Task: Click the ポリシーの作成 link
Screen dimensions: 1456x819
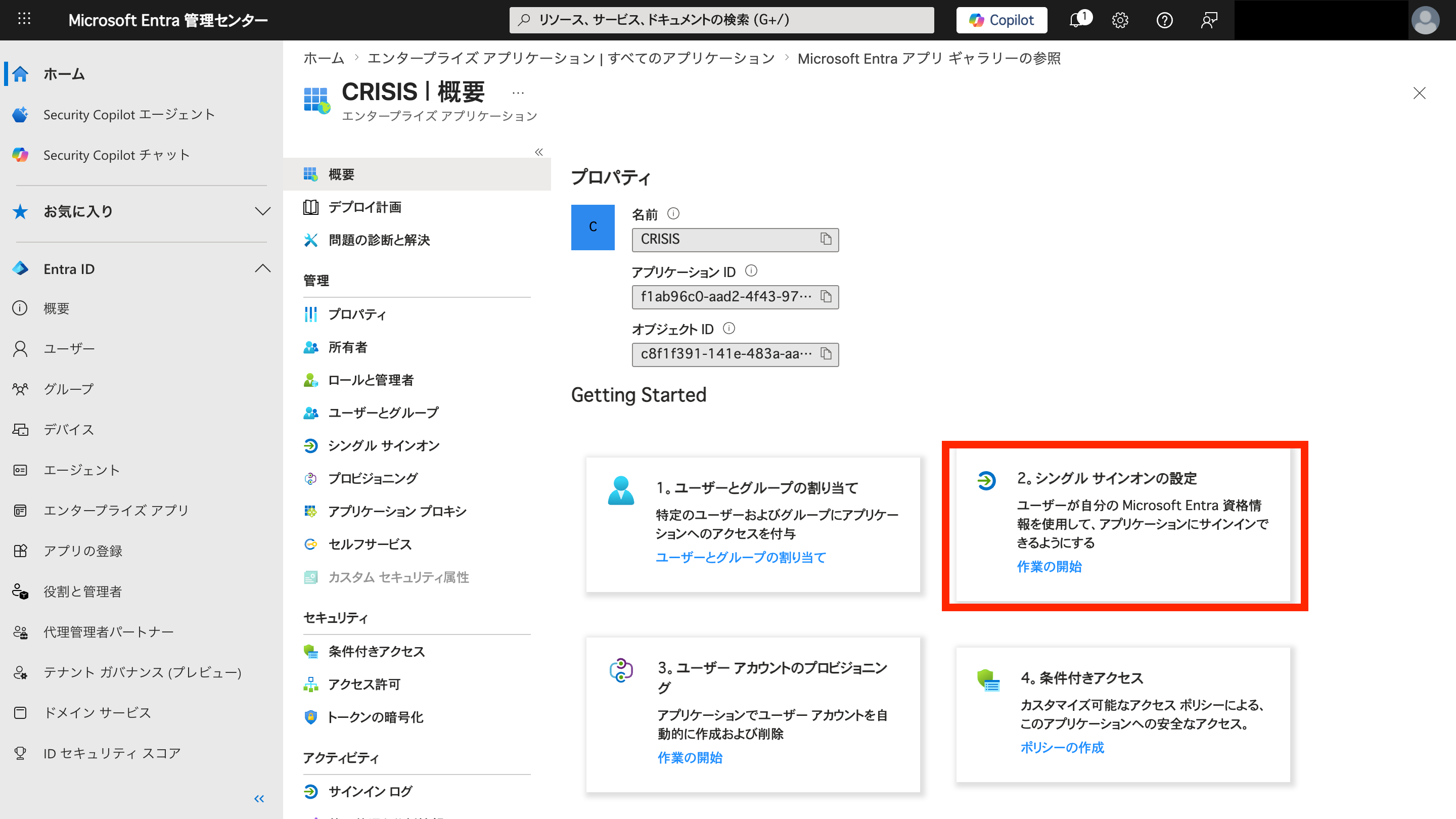Action: (x=1062, y=747)
